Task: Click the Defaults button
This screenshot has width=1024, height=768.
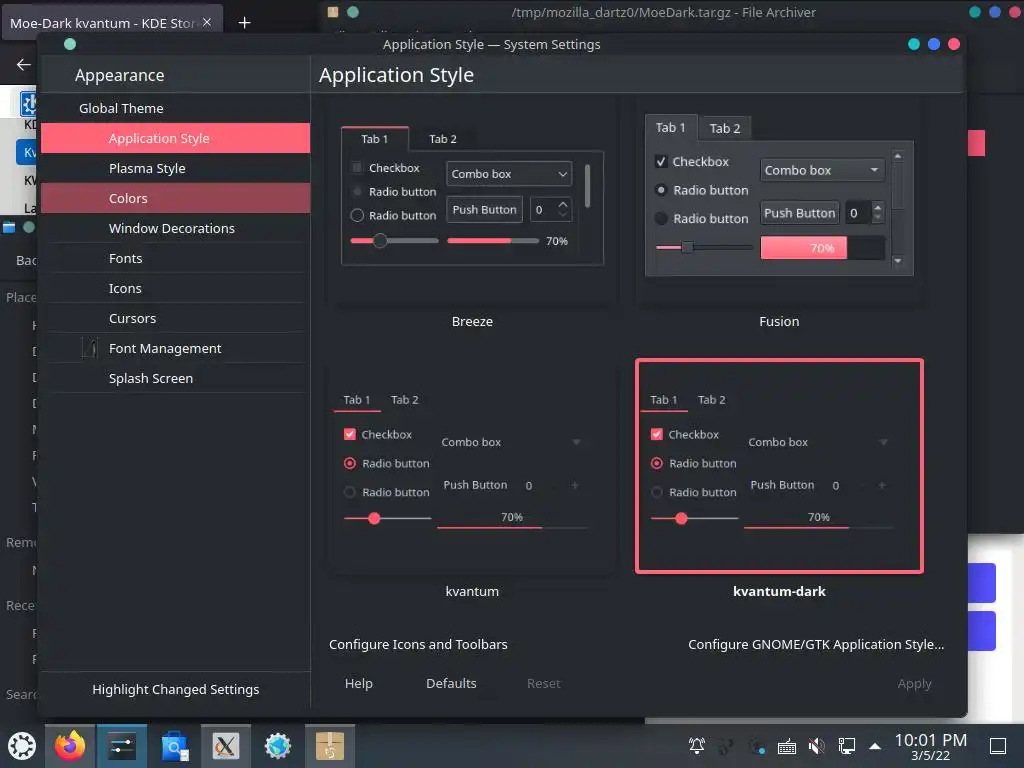Action: point(451,684)
